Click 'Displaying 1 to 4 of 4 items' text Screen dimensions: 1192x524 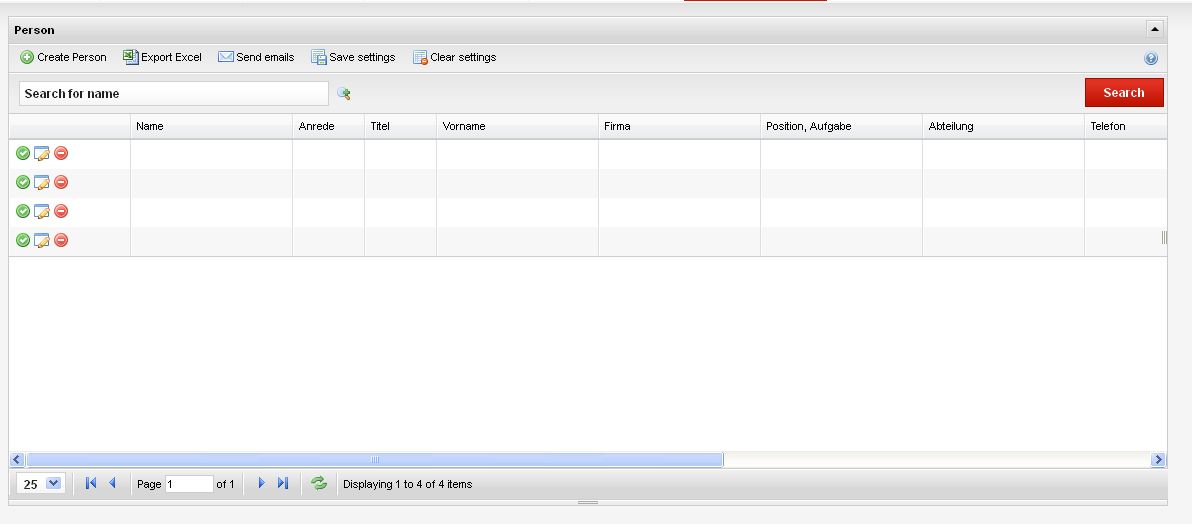tap(407, 484)
